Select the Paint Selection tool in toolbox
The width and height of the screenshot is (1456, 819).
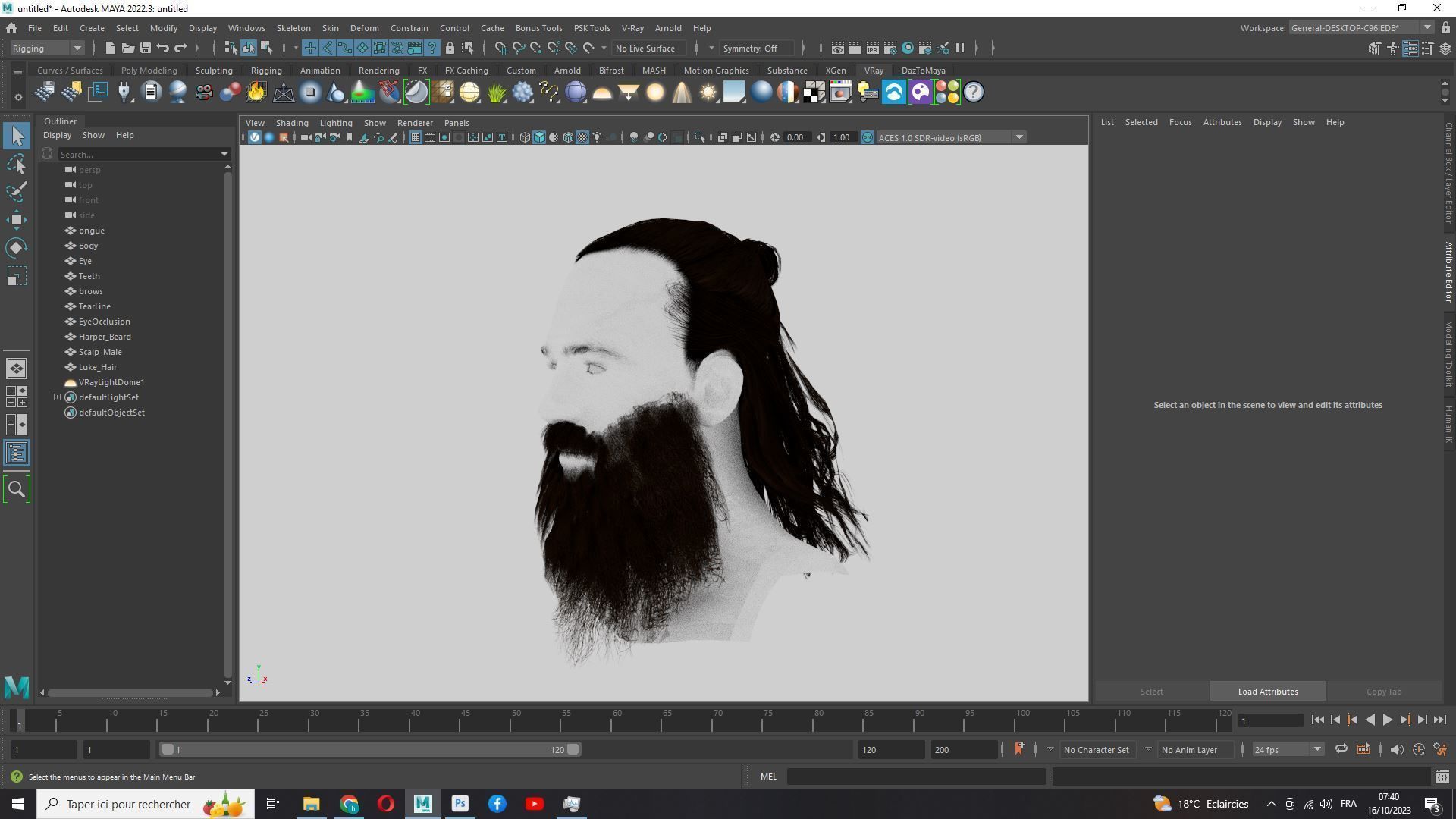[x=17, y=192]
